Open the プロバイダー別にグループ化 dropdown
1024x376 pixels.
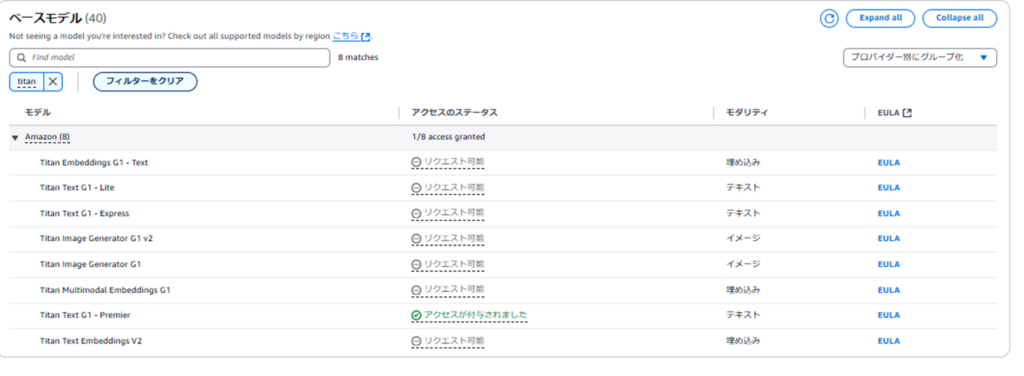920,57
